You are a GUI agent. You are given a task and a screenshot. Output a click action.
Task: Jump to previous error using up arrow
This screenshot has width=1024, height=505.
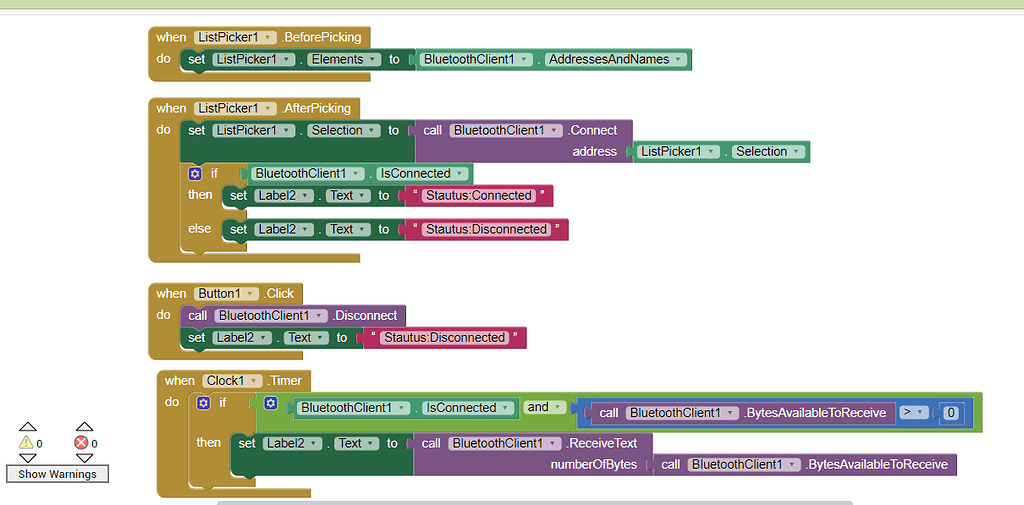[82, 427]
